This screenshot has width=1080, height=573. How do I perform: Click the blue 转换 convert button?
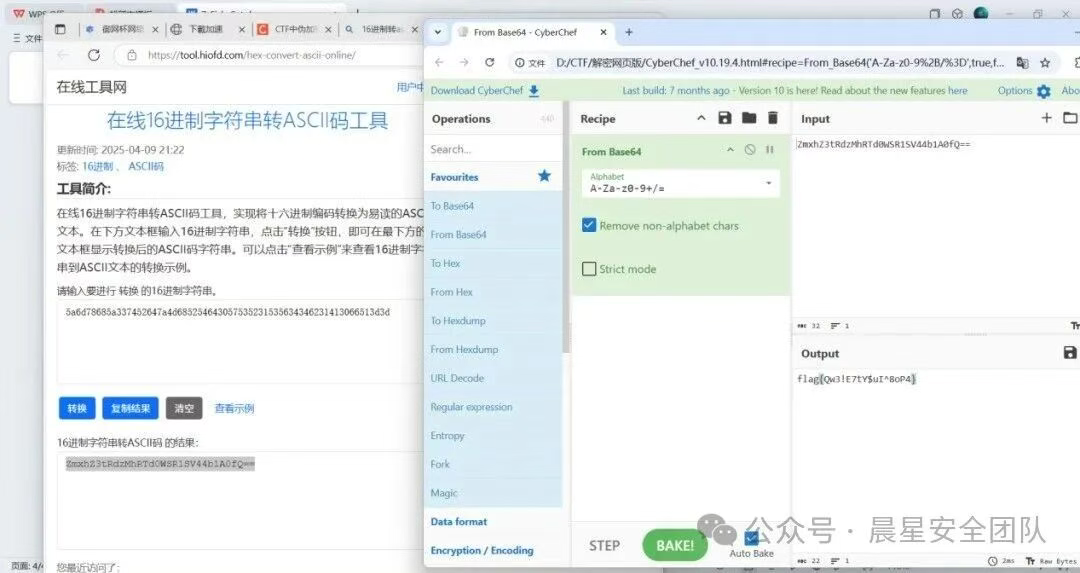coord(77,408)
